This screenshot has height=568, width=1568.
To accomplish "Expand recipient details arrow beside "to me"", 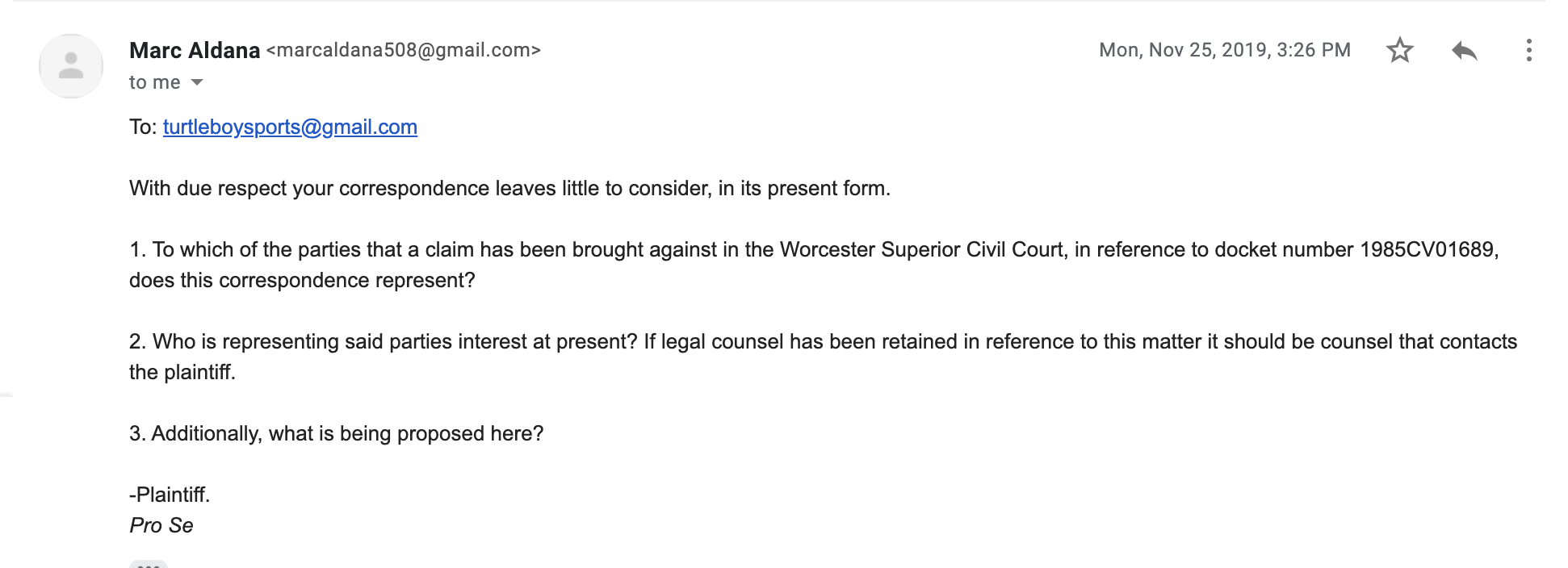I will click(x=197, y=82).
